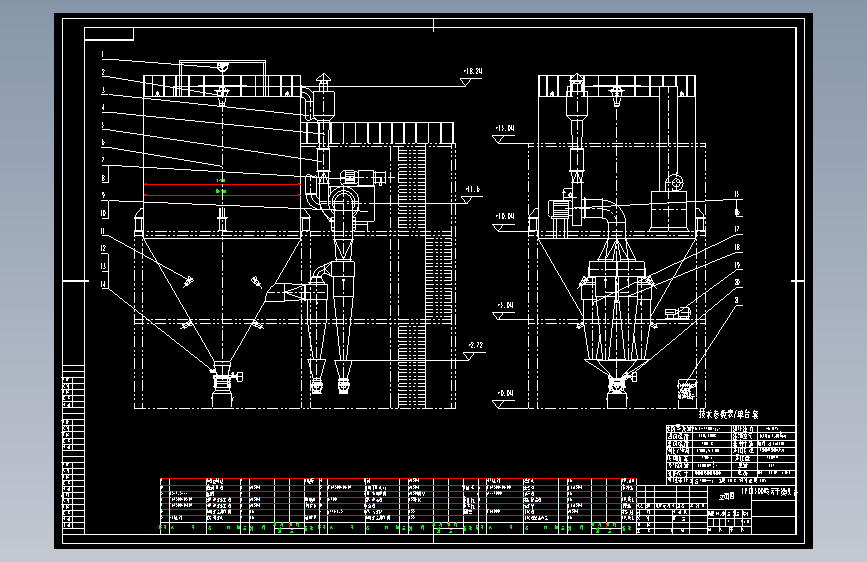Select the +15.04 elevation label
867x562 pixels.
[x=504, y=128]
